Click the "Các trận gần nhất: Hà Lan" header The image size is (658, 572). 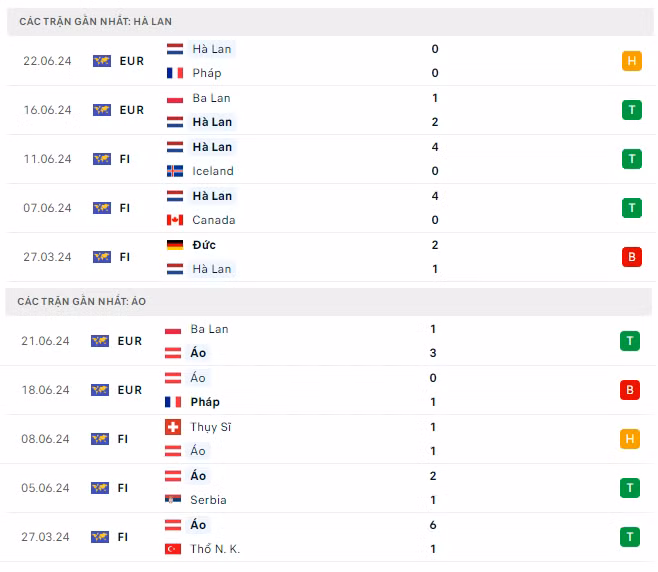click(96, 21)
